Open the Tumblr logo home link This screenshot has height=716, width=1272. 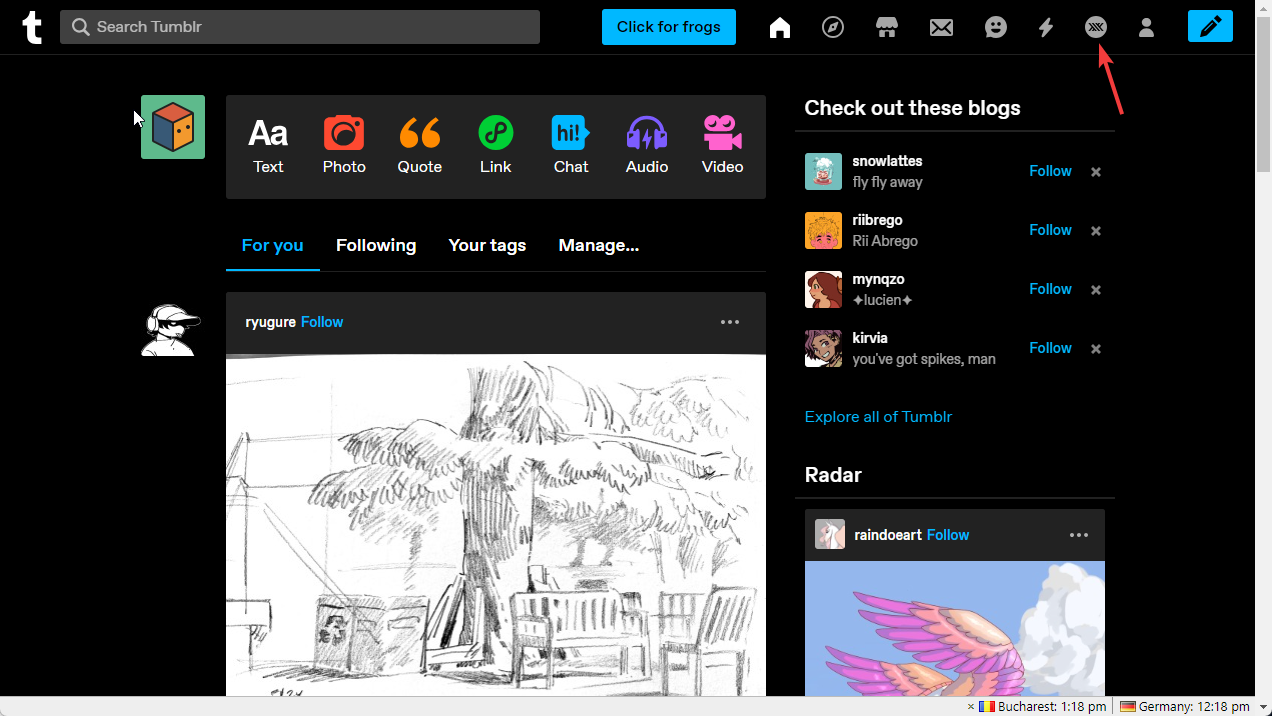point(33,27)
